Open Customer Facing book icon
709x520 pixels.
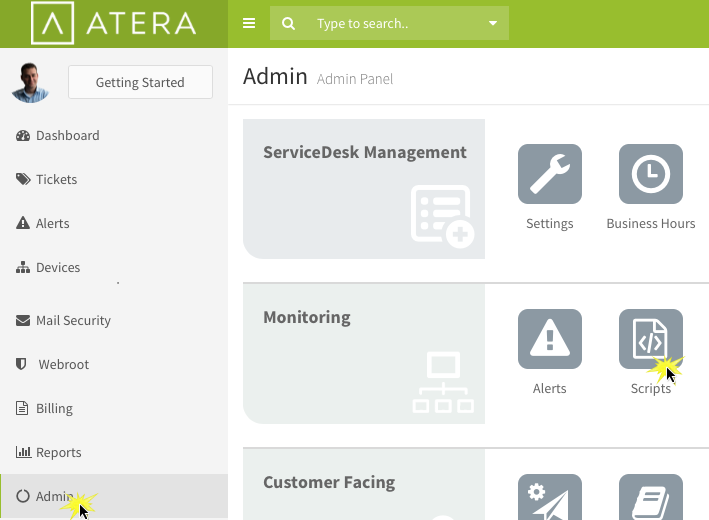[651, 497]
